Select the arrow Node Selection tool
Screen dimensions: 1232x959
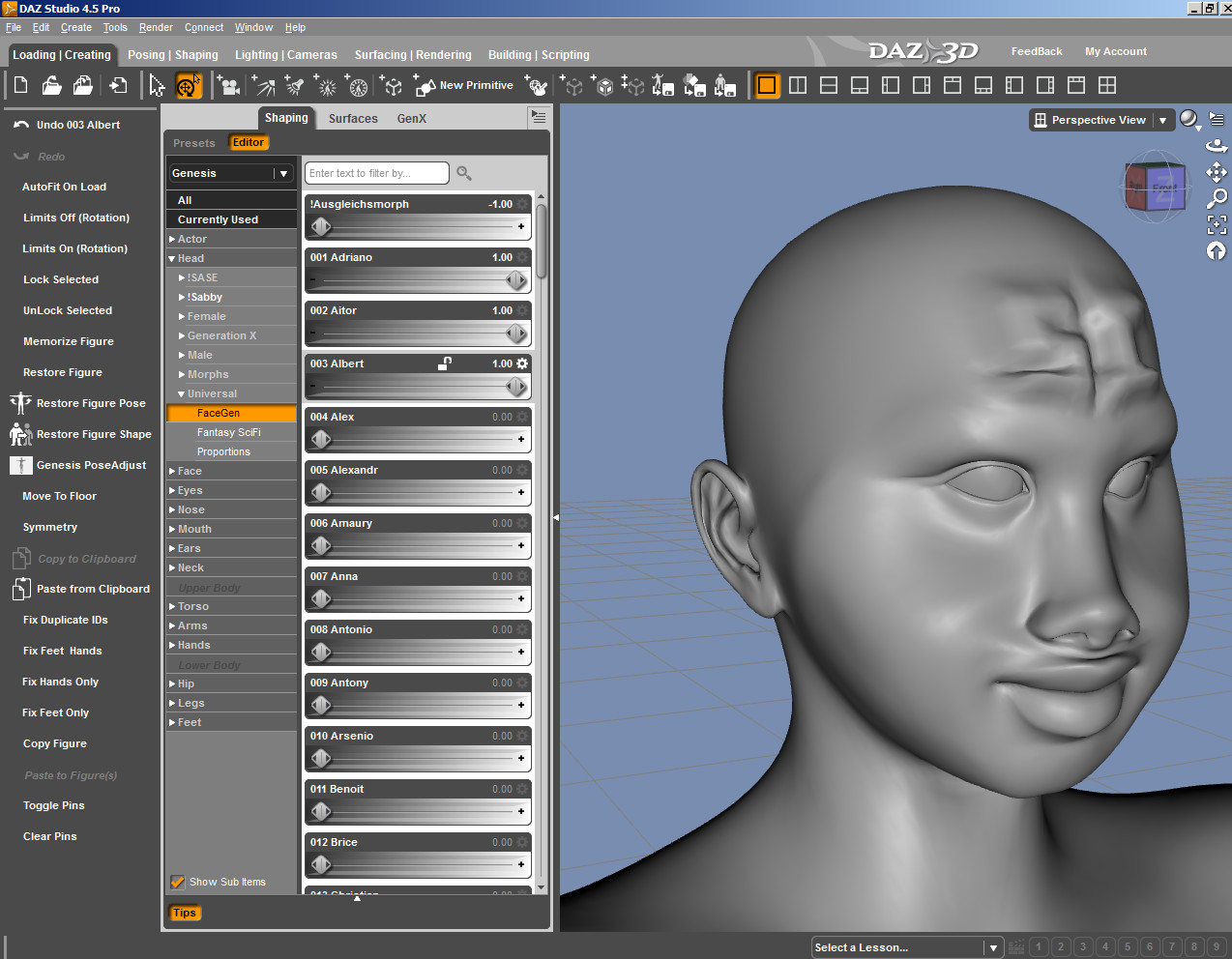[157, 86]
